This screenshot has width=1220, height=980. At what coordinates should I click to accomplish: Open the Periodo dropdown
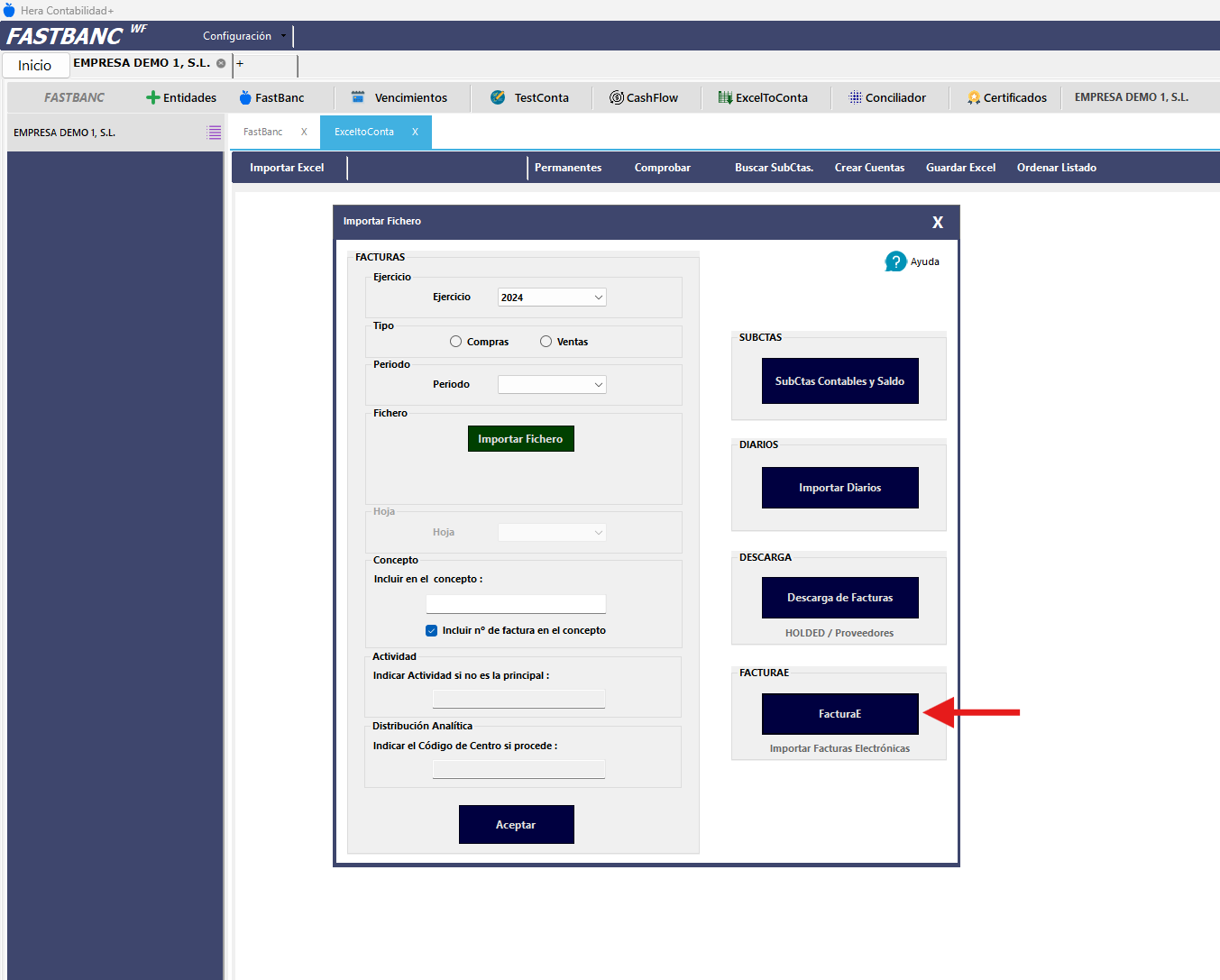(552, 385)
